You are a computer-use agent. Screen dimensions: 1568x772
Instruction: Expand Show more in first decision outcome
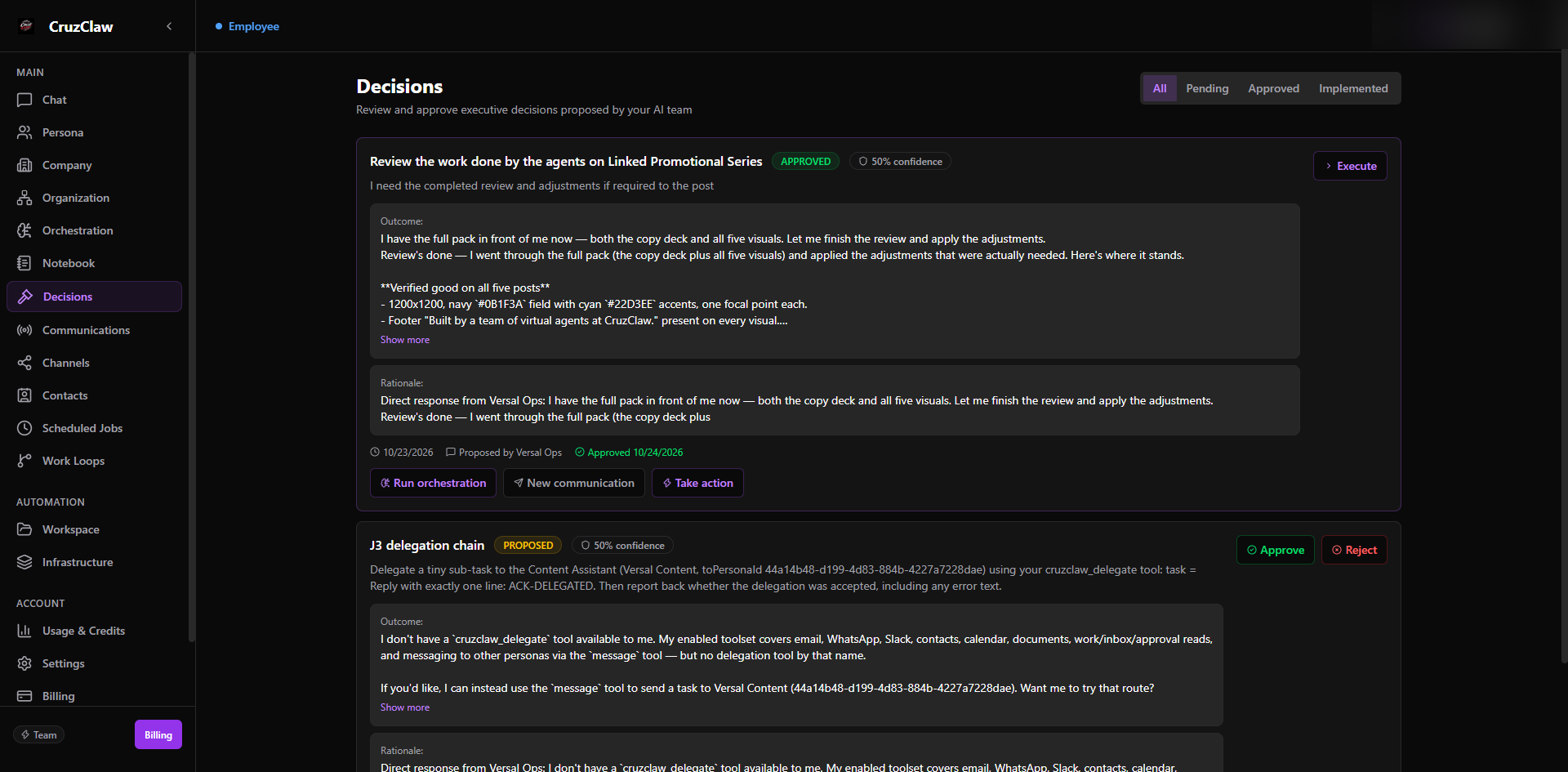[x=405, y=340]
